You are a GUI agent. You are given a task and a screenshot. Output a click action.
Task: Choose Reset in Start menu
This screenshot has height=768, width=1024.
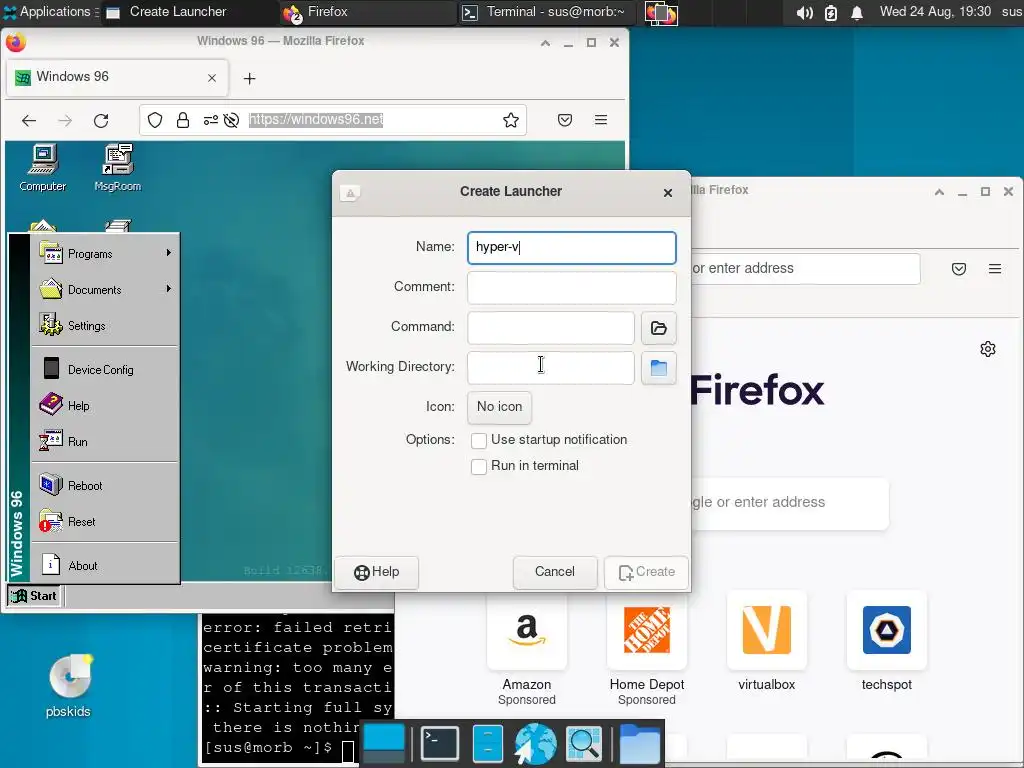[x=104, y=521]
